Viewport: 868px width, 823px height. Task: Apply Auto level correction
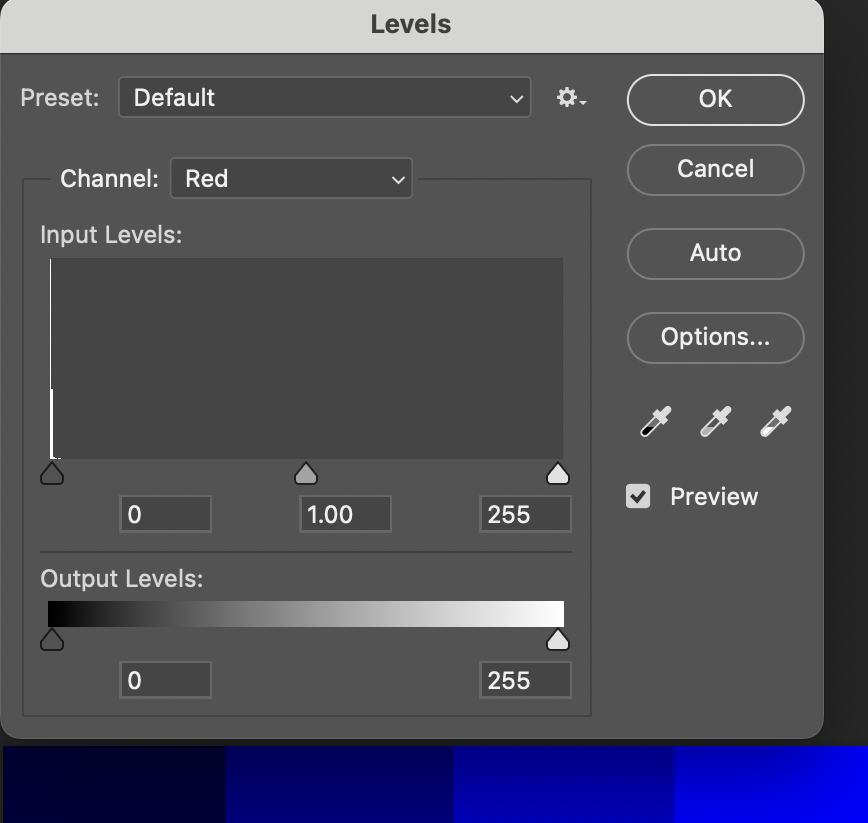coord(715,253)
